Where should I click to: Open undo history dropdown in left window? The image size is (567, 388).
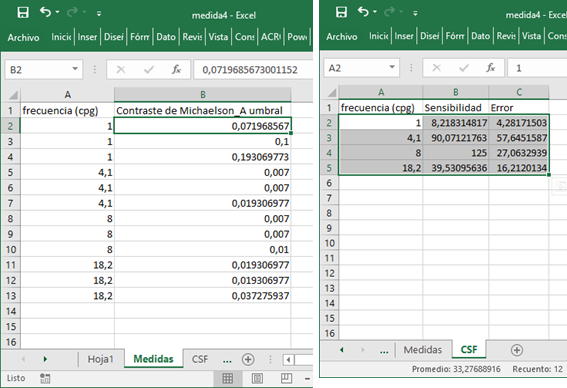[57, 12]
